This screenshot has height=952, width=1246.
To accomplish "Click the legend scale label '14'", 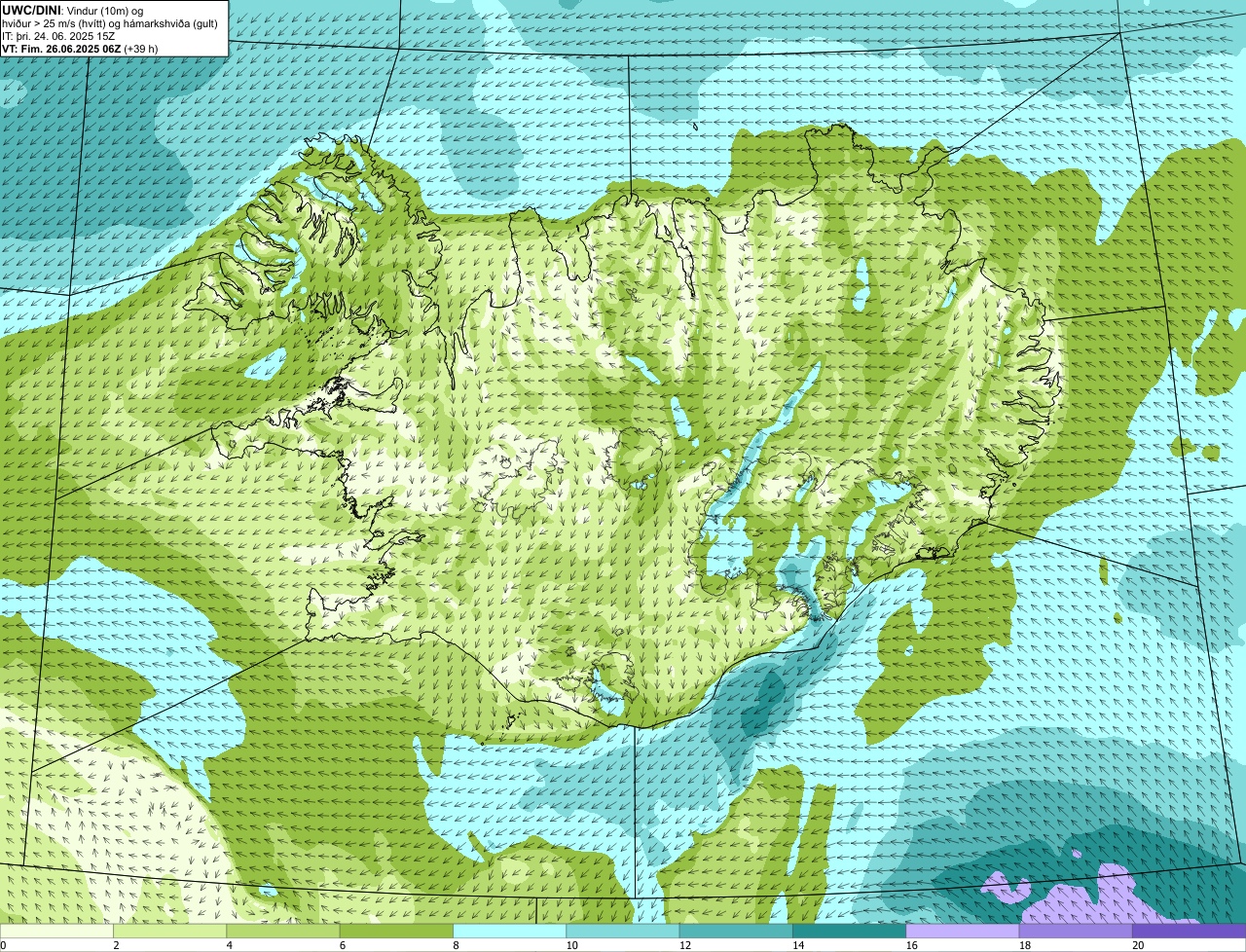I will [797, 945].
